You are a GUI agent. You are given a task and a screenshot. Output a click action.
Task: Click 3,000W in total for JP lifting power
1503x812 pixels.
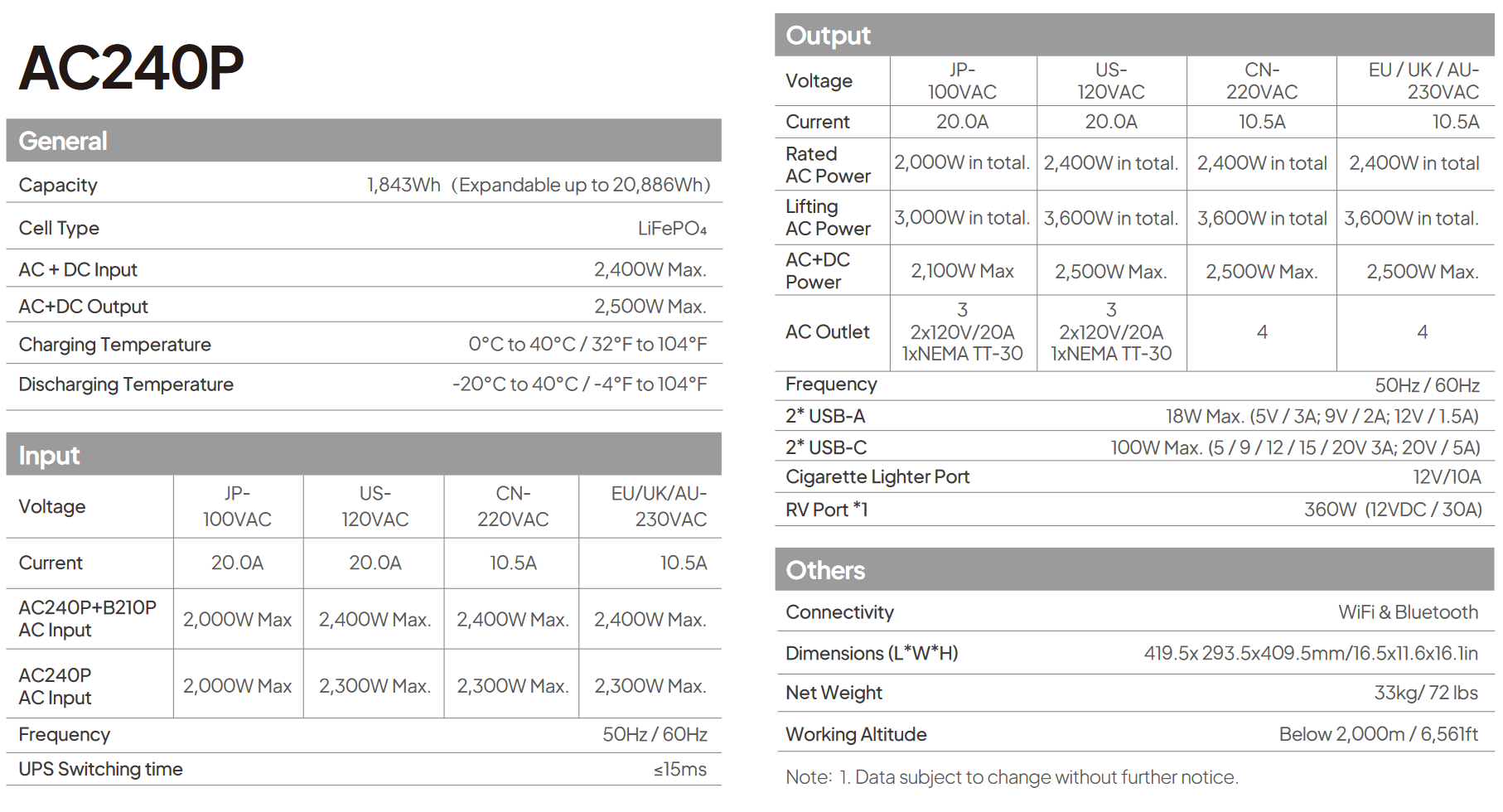point(962,218)
